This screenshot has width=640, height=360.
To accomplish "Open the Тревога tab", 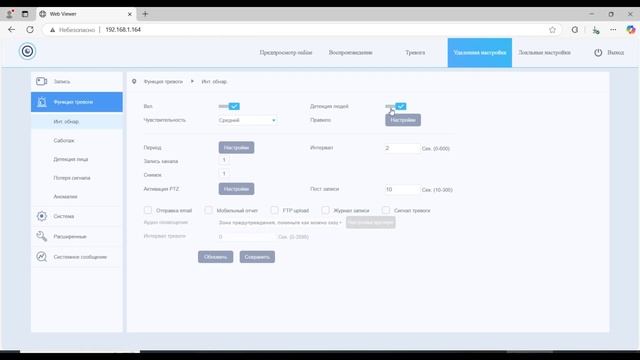I will click(415, 53).
